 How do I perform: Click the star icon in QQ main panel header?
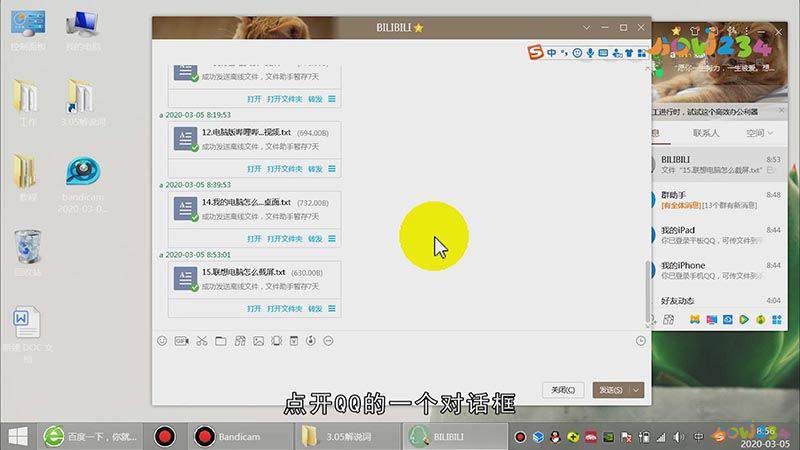pos(676,31)
